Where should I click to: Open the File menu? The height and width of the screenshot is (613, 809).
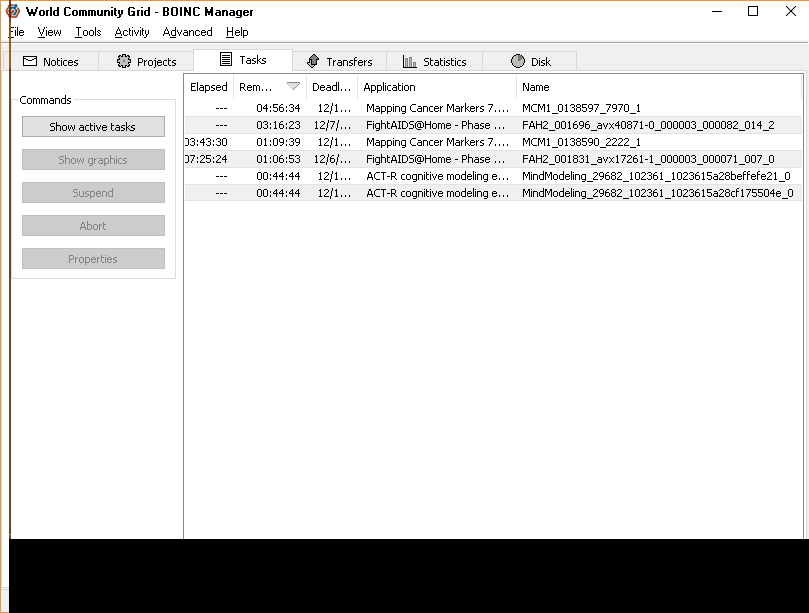point(17,32)
